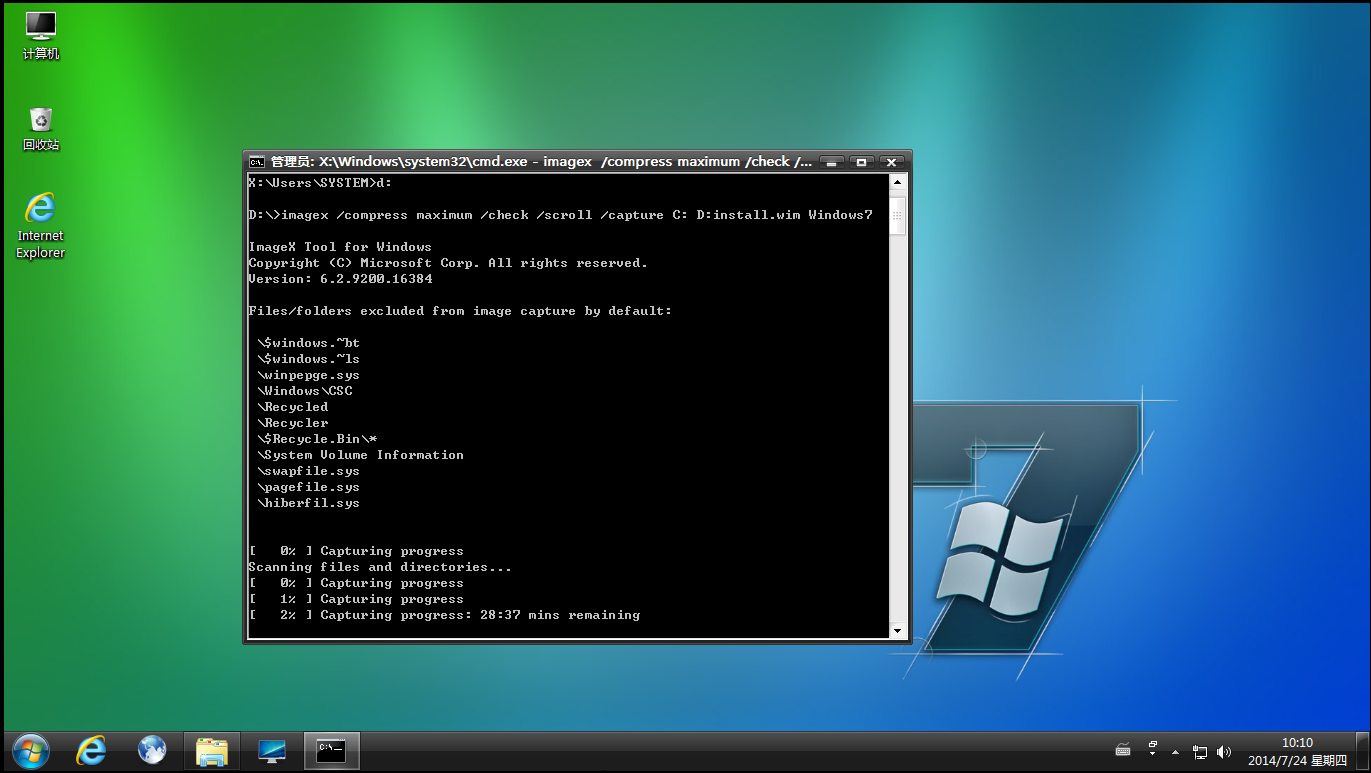Click the '[ 1% ] Capturing progress' line
The width and height of the screenshot is (1371, 773).
coord(356,599)
